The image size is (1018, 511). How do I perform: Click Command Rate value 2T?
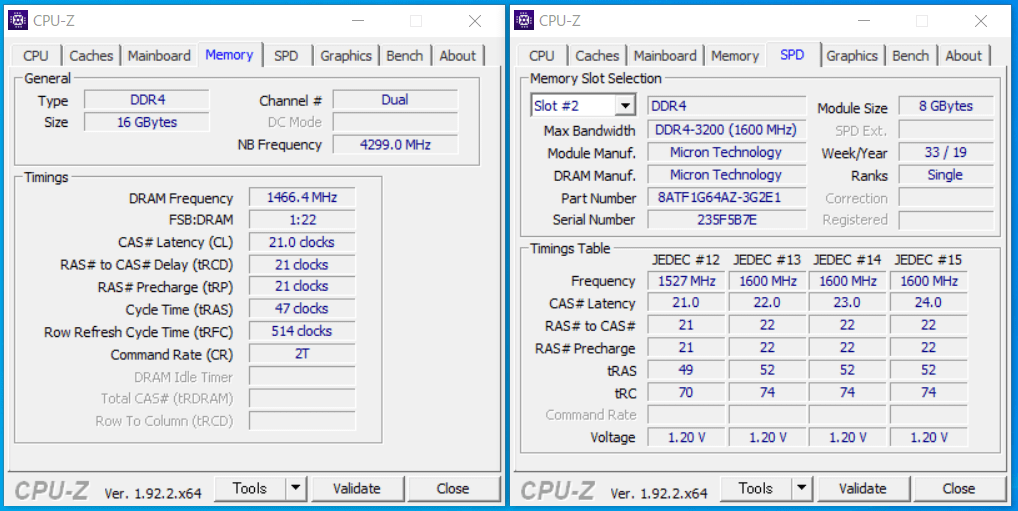coord(302,354)
